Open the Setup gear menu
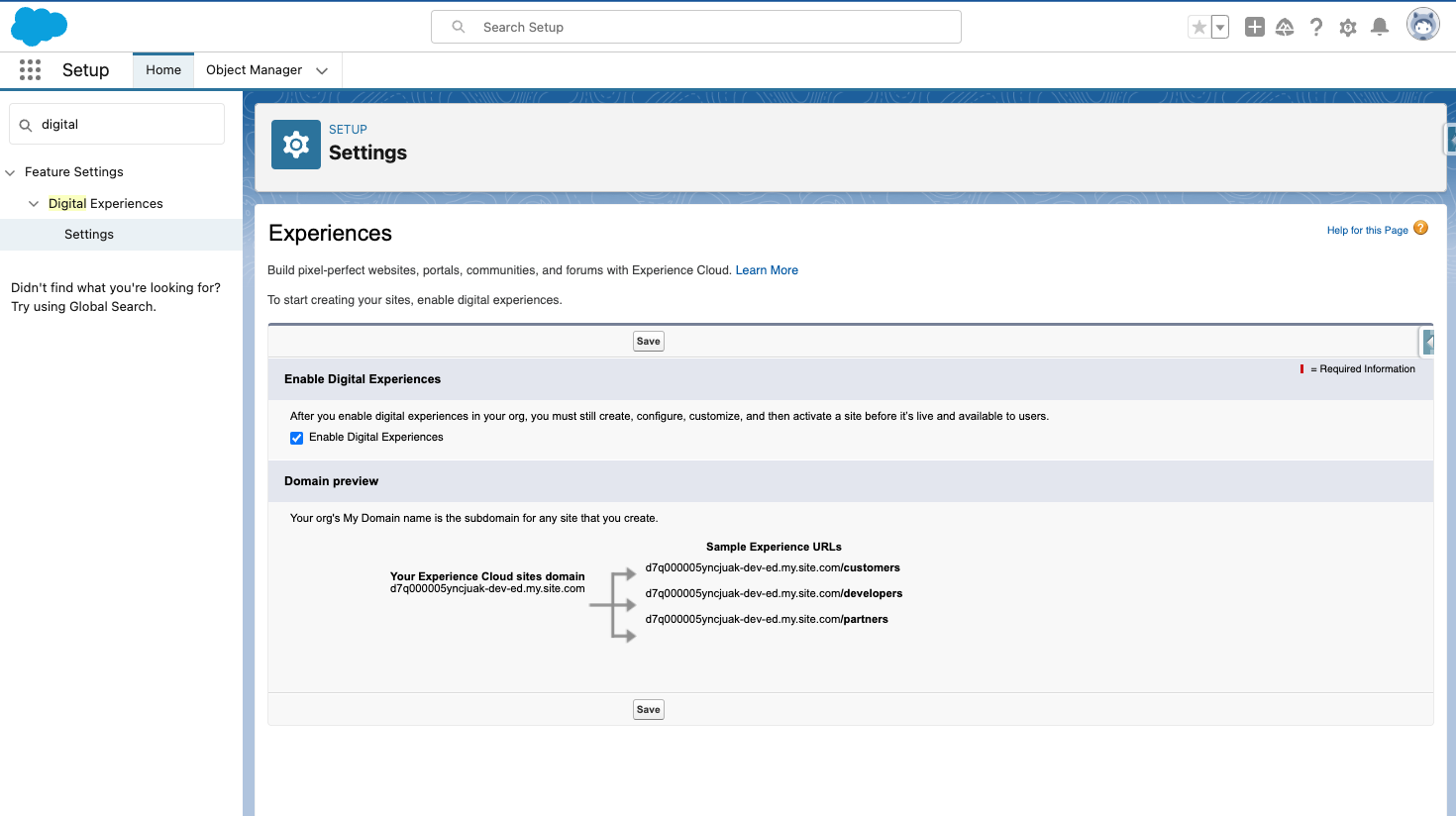The image size is (1456, 816). click(1347, 28)
